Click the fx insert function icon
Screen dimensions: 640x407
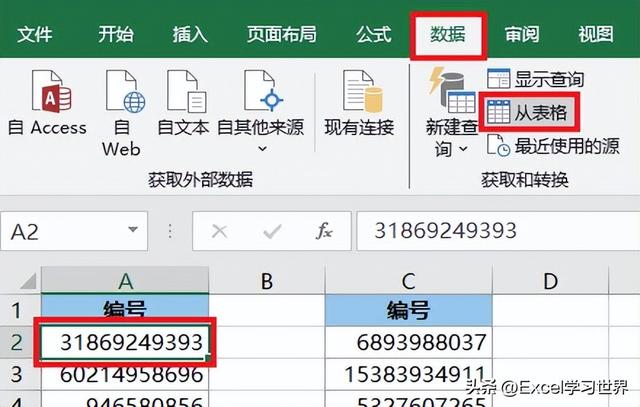[324, 231]
